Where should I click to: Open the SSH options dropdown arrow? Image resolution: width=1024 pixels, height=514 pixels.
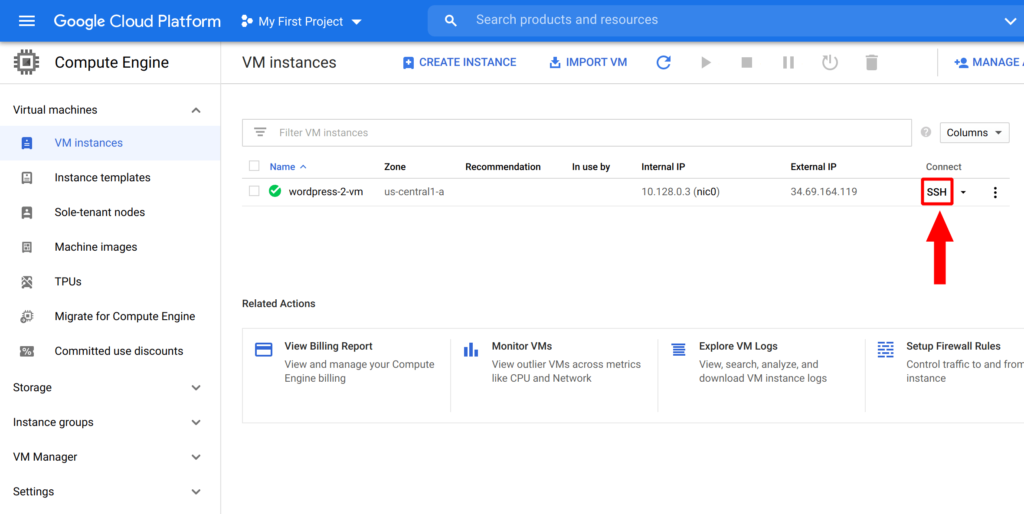963,193
